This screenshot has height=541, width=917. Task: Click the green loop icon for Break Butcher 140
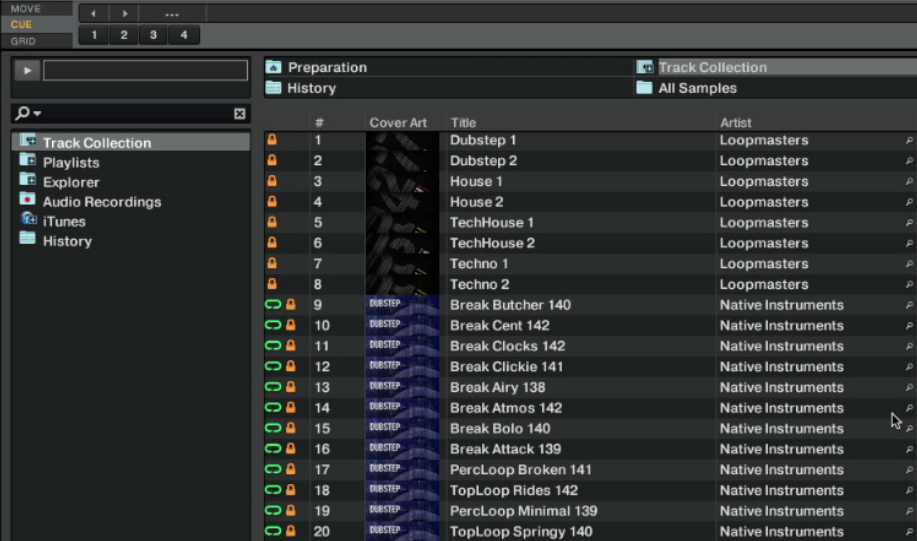click(x=272, y=305)
